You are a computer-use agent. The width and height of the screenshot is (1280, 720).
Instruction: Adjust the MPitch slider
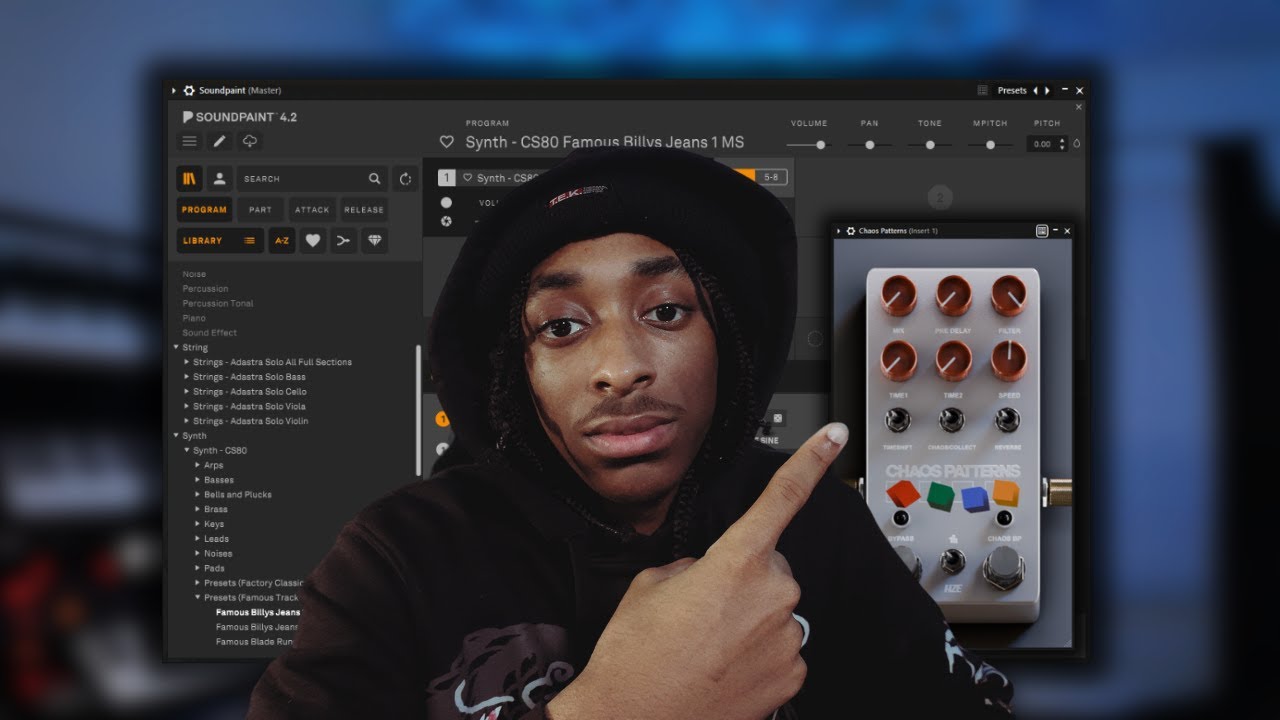tap(990, 145)
